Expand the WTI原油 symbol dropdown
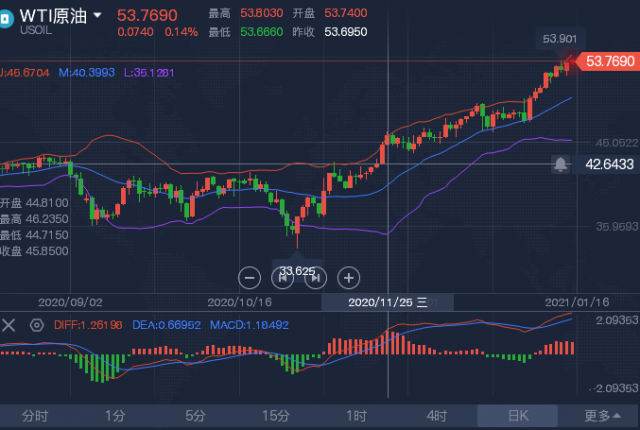This screenshot has width=640, height=430. pos(98,16)
